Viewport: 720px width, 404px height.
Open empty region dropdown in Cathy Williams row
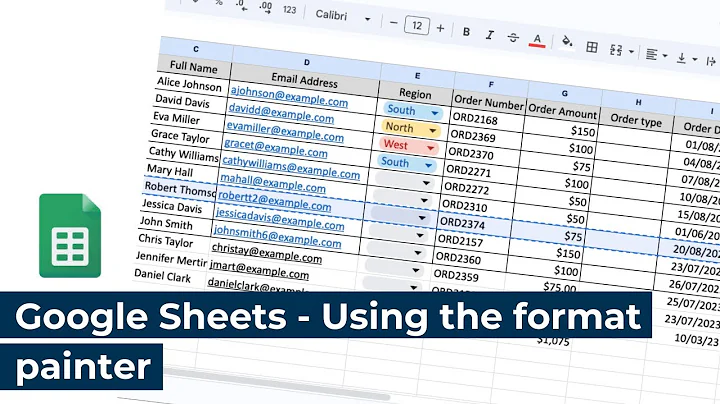click(426, 183)
